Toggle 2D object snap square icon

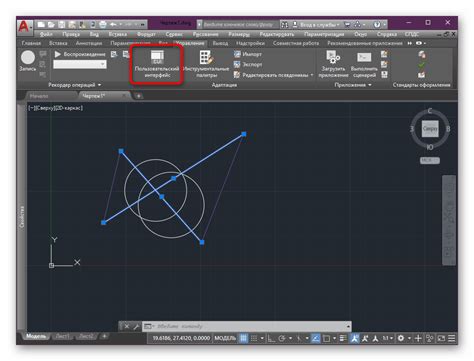coord(326,338)
